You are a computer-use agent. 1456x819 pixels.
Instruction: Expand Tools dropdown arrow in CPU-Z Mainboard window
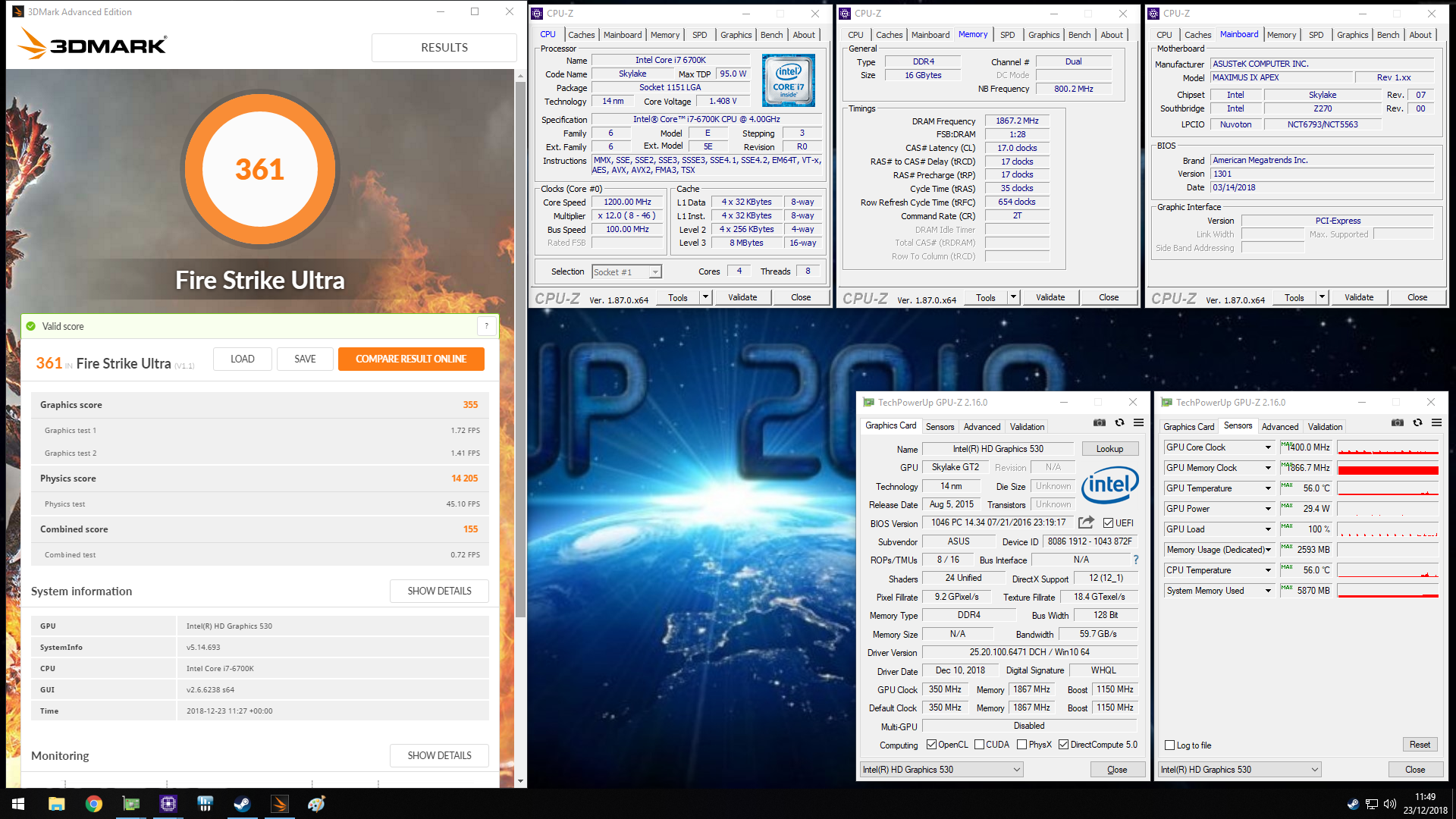(1322, 297)
